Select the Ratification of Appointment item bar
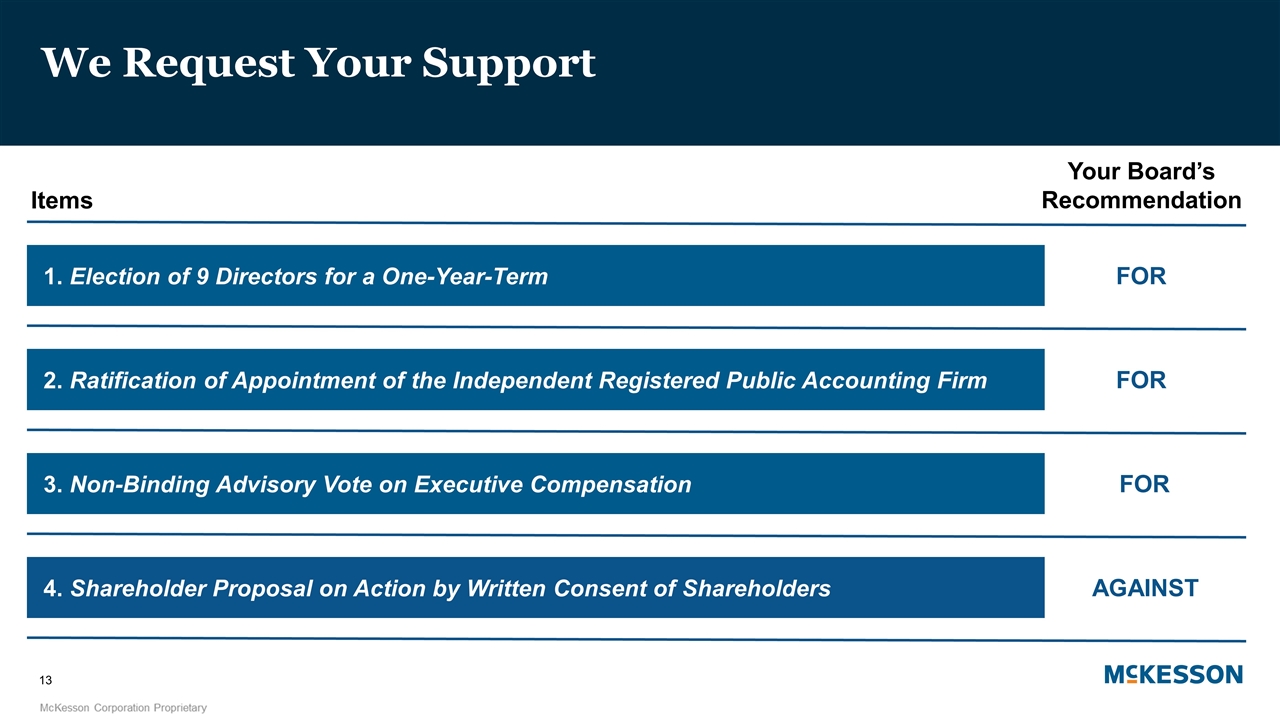The image size is (1280, 720). click(x=535, y=380)
